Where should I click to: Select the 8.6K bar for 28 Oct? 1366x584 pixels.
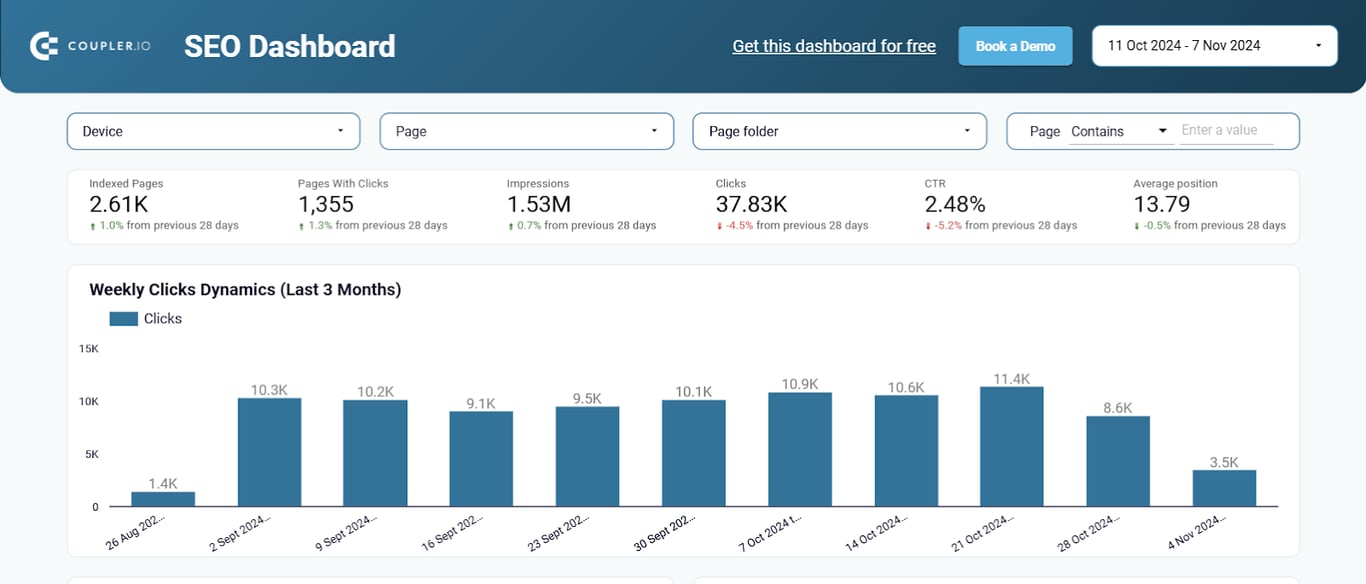tap(1118, 461)
